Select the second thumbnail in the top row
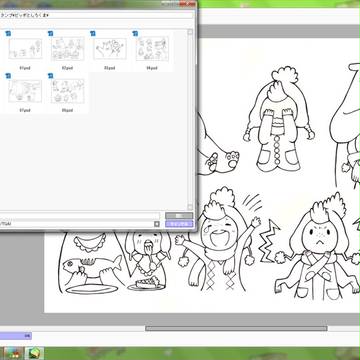This screenshot has height=360, width=360. click(x=67, y=49)
